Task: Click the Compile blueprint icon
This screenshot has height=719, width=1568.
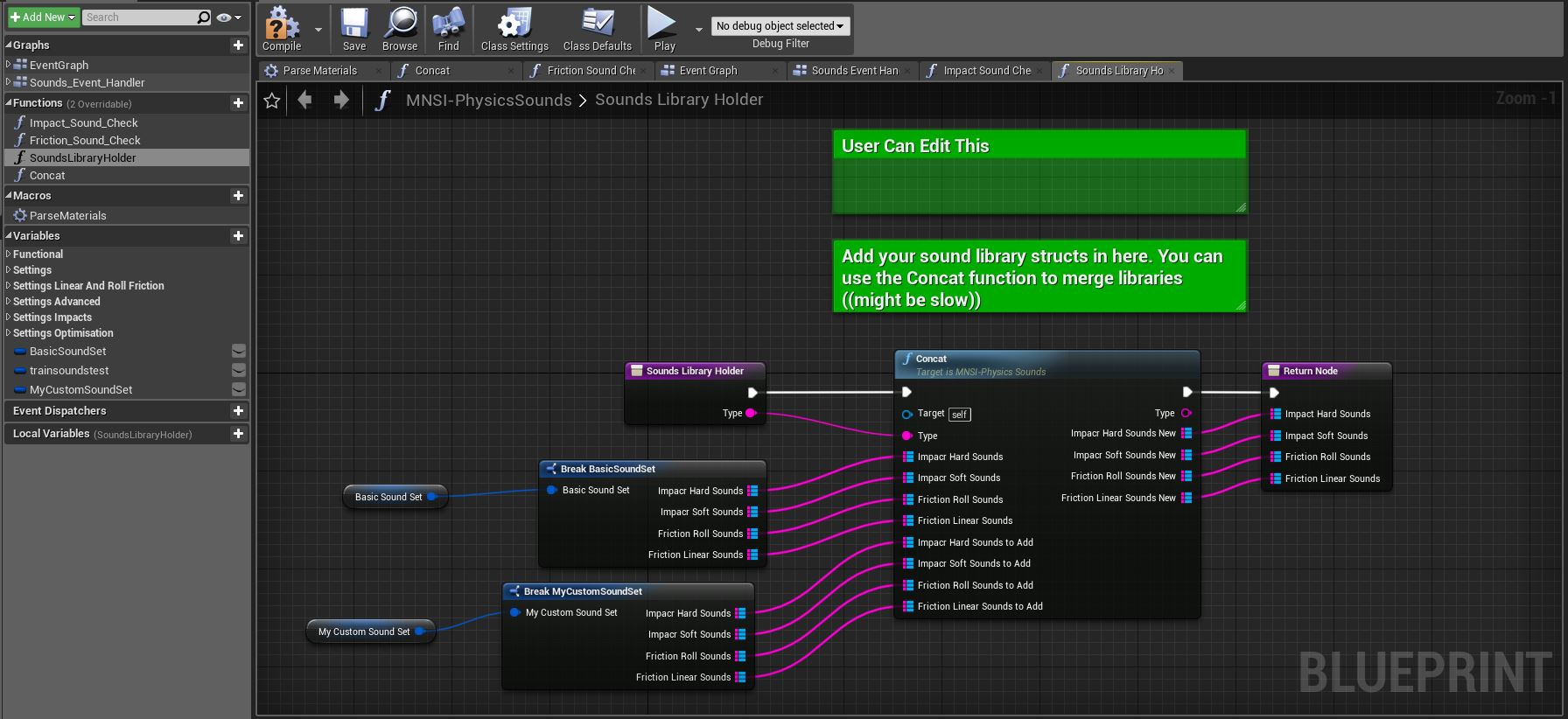Action: [x=282, y=24]
